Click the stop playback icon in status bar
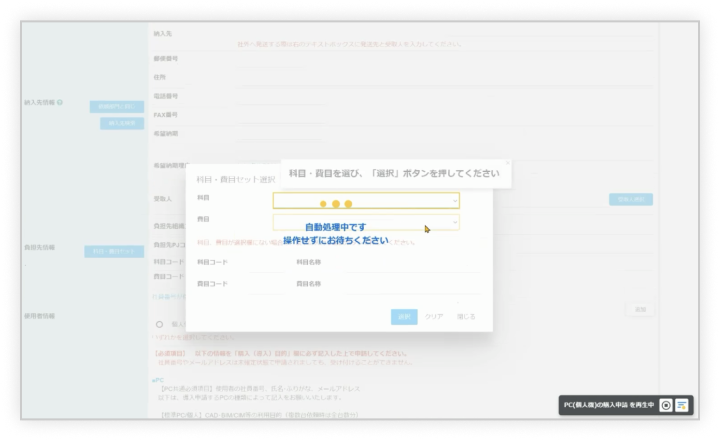 pos(666,405)
